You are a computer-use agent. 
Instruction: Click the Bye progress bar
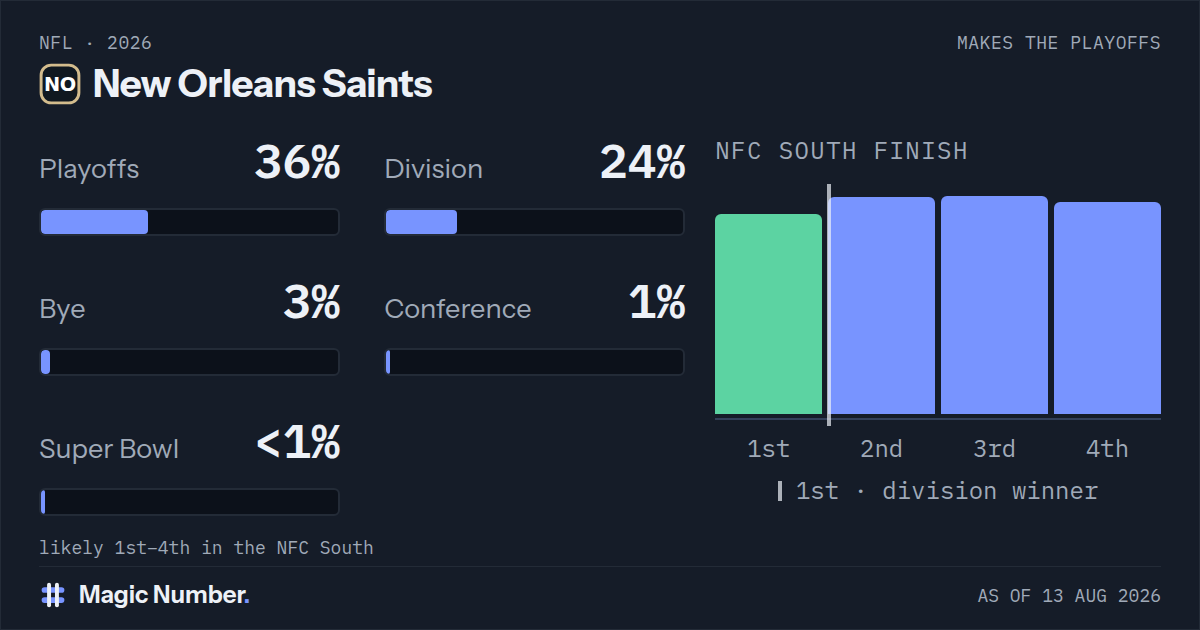(190, 362)
